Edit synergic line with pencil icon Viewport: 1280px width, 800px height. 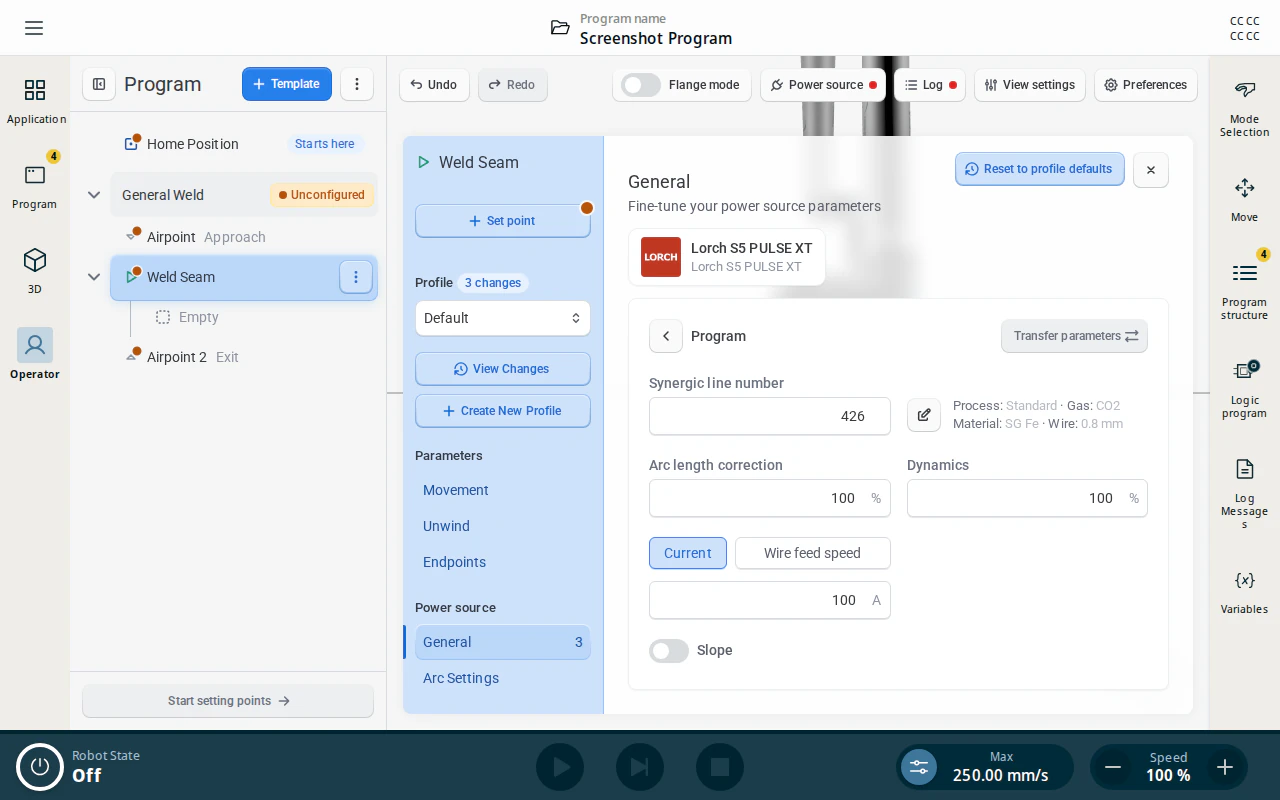pos(924,415)
